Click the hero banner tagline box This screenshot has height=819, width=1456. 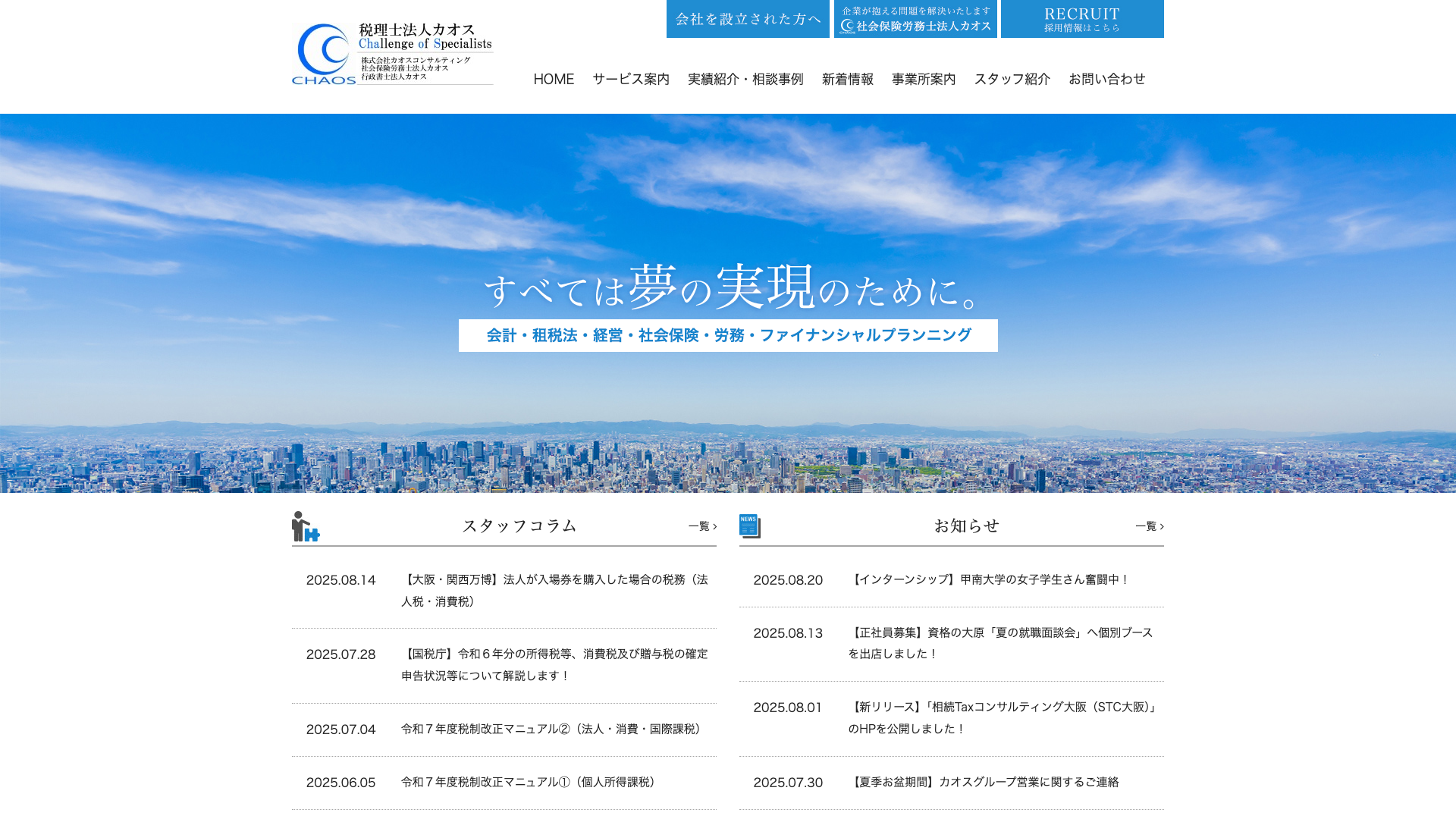click(x=728, y=335)
